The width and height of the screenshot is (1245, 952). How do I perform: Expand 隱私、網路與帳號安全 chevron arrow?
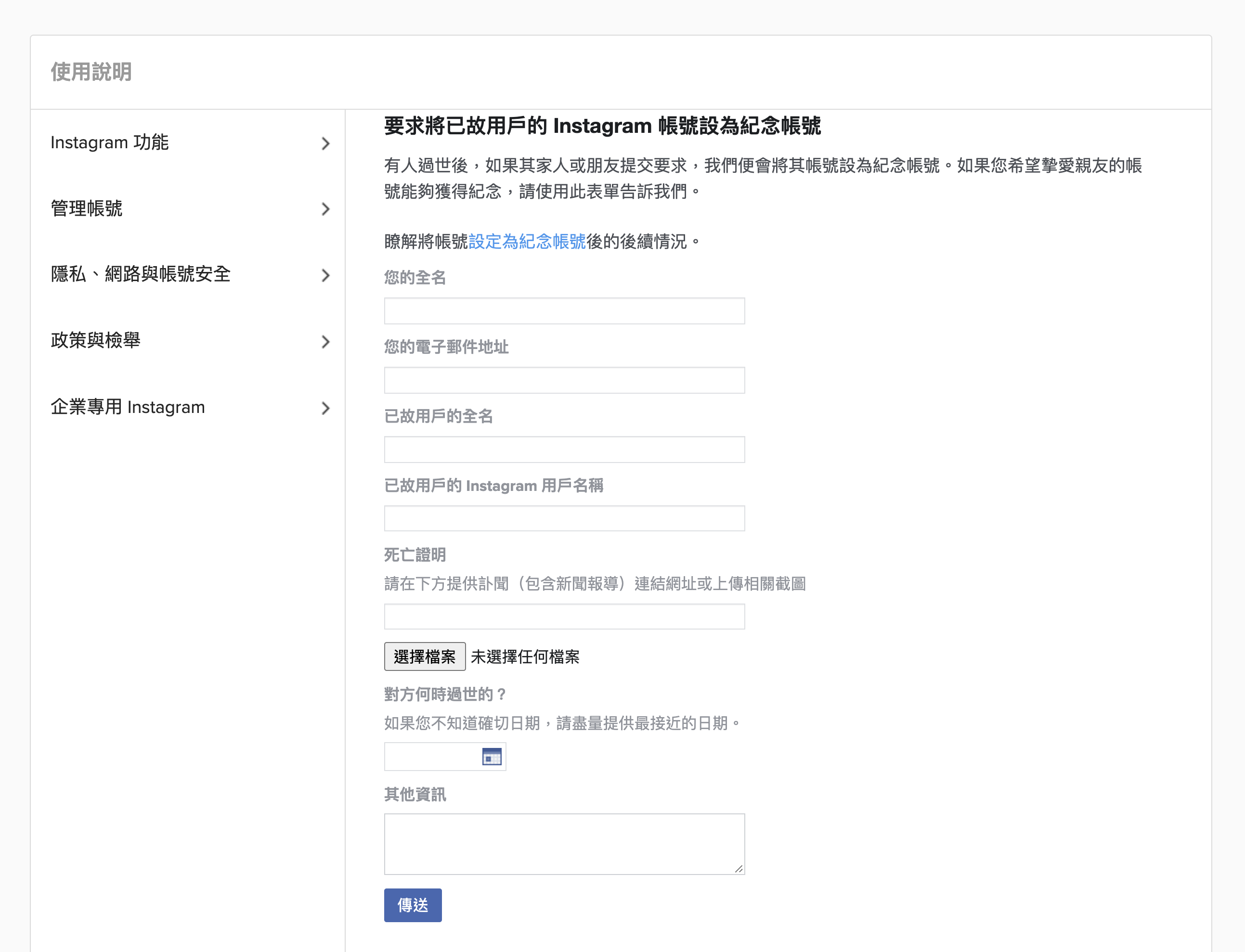pyautogui.click(x=325, y=275)
